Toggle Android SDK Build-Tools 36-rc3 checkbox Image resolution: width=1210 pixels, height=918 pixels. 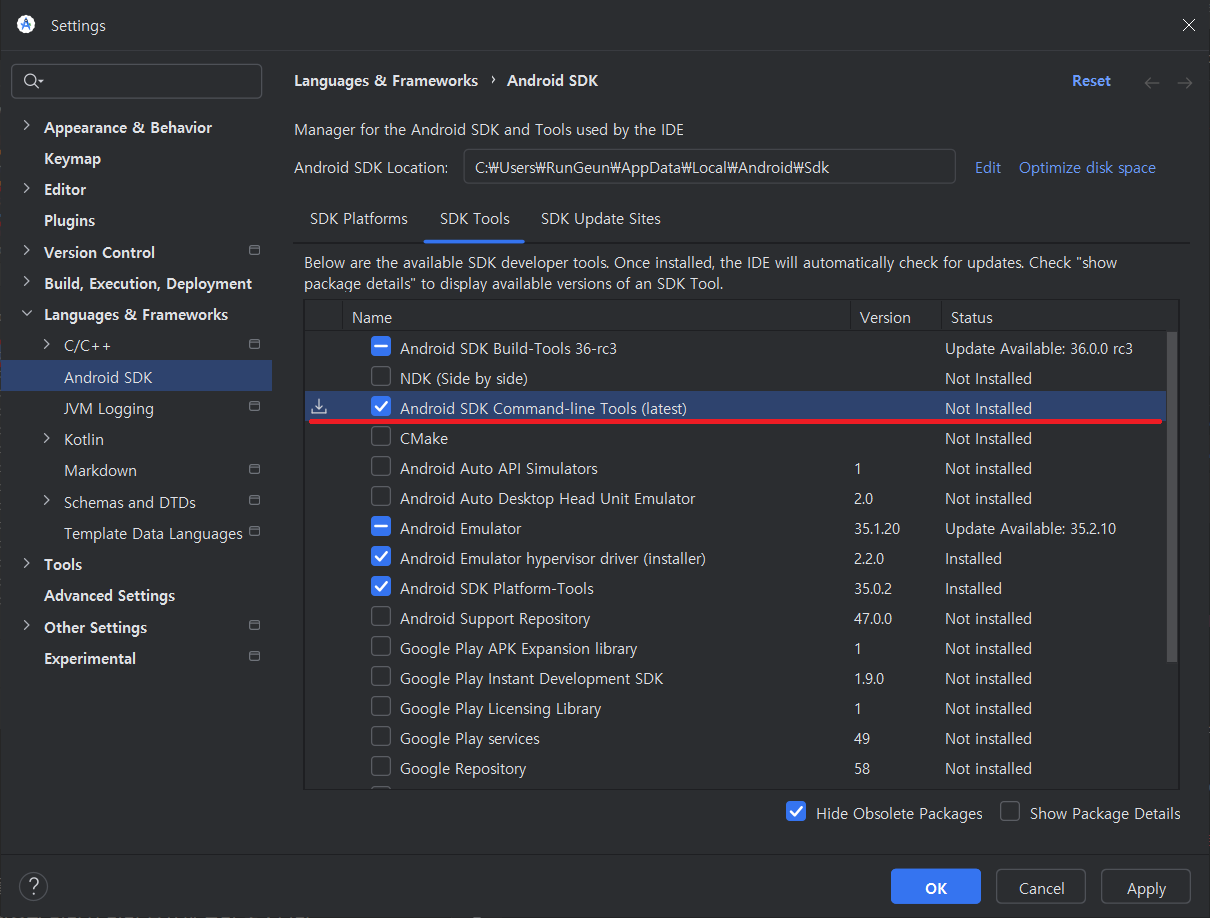click(x=381, y=347)
